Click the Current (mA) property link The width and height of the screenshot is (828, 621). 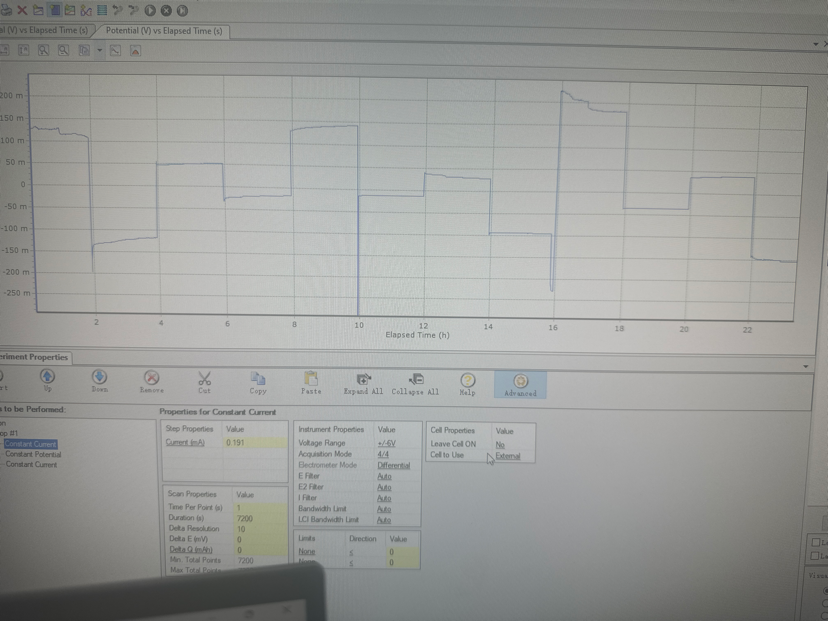(x=185, y=443)
